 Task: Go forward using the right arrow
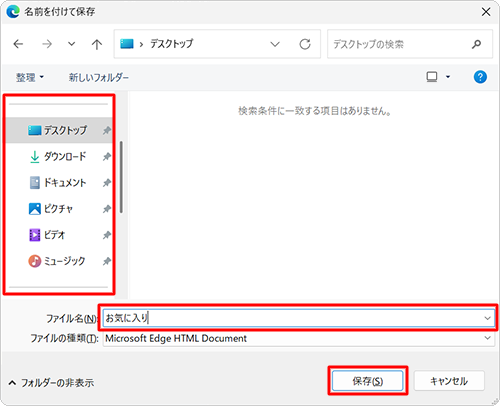(47, 44)
